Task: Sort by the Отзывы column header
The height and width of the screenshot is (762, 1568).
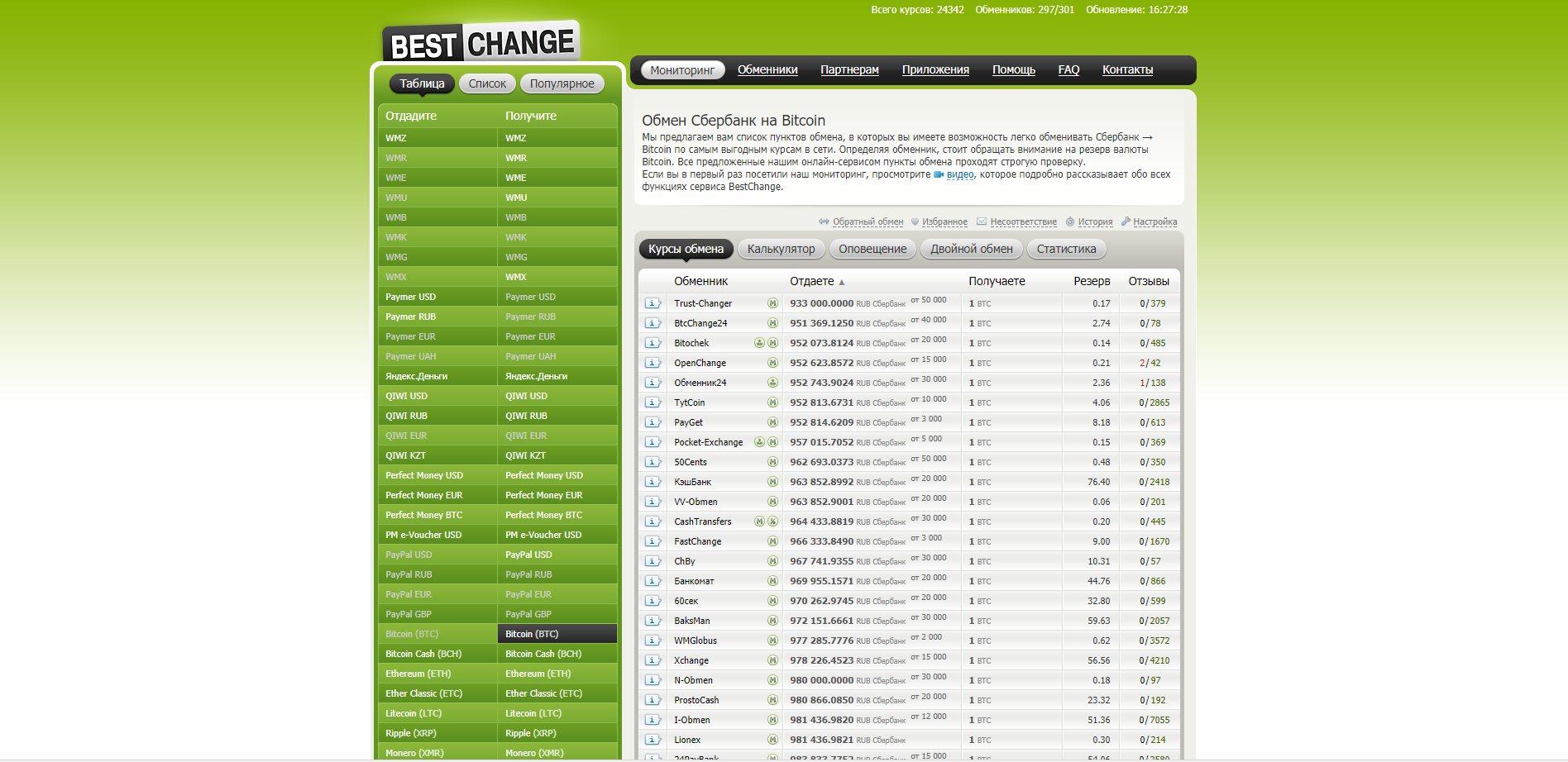Action: point(1149,281)
